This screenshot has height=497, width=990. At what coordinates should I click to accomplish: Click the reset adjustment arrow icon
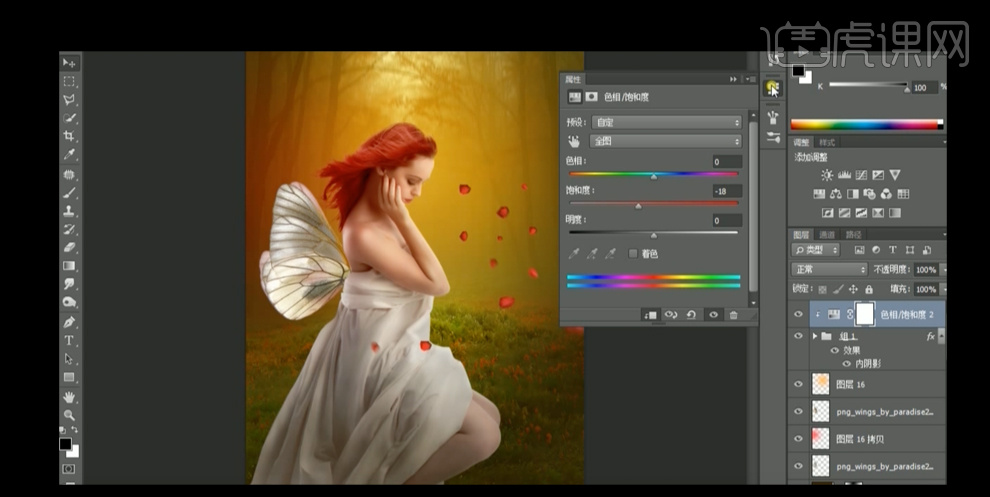[691, 315]
